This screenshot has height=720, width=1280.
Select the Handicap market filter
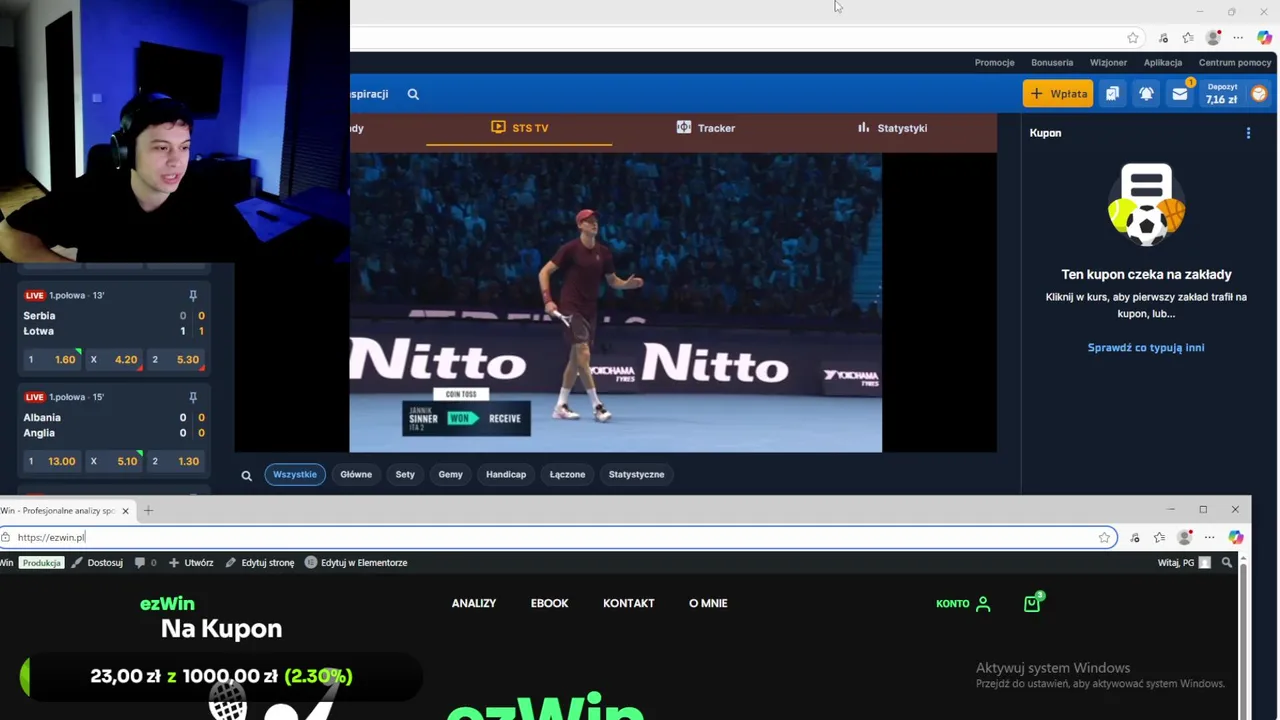506,474
